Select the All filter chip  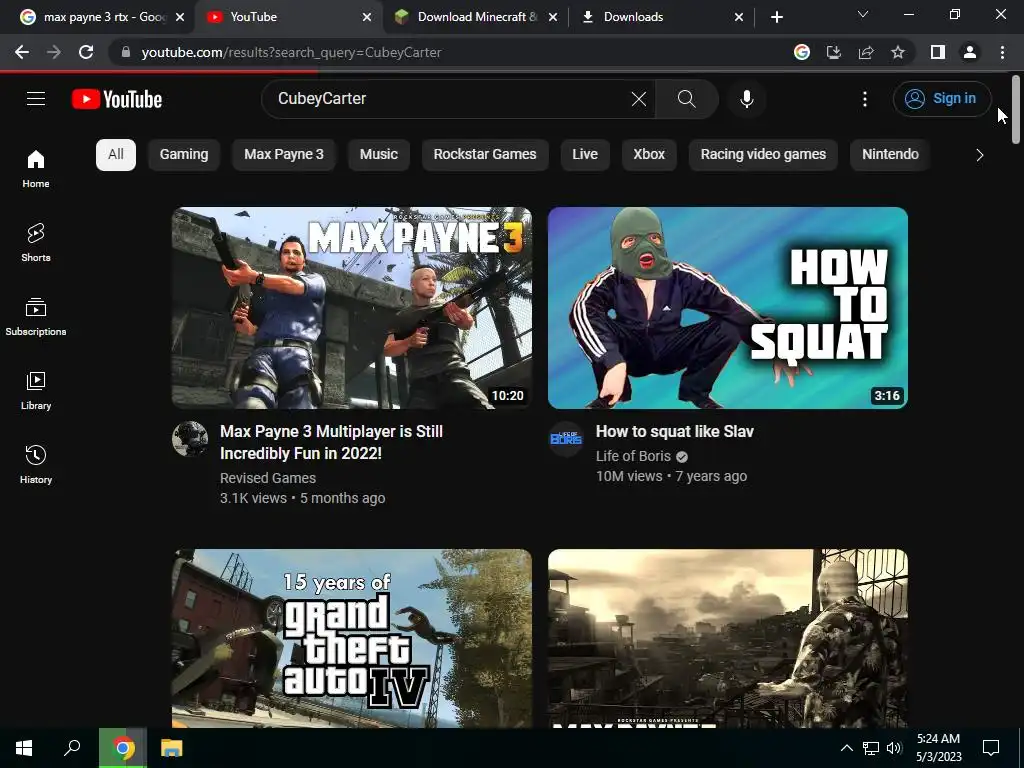(x=116, y=155)
